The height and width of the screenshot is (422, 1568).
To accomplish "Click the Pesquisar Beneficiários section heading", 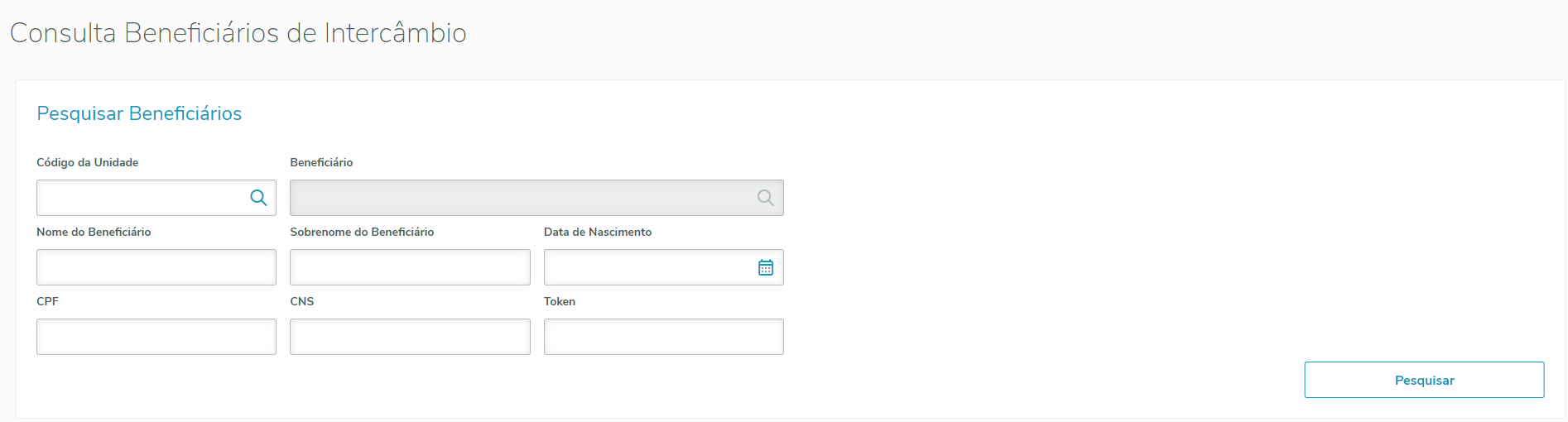I will pyautogui.click(x=139, y=113).
